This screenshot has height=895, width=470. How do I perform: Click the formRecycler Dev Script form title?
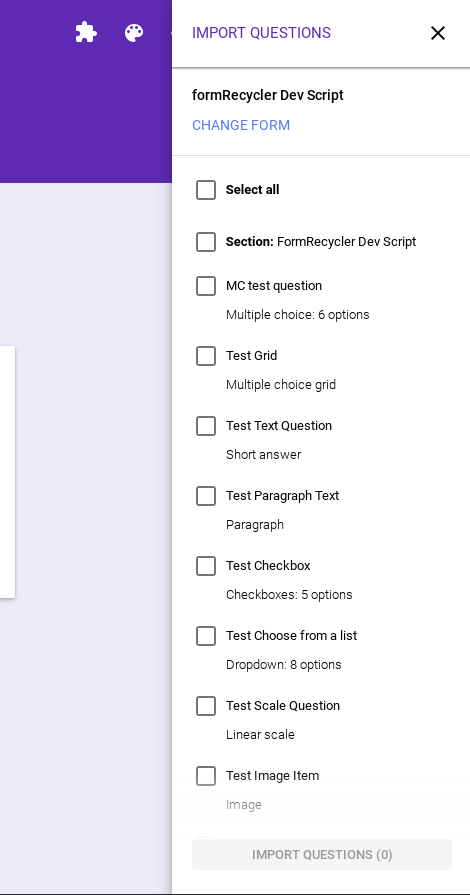[x=268, y=95]
